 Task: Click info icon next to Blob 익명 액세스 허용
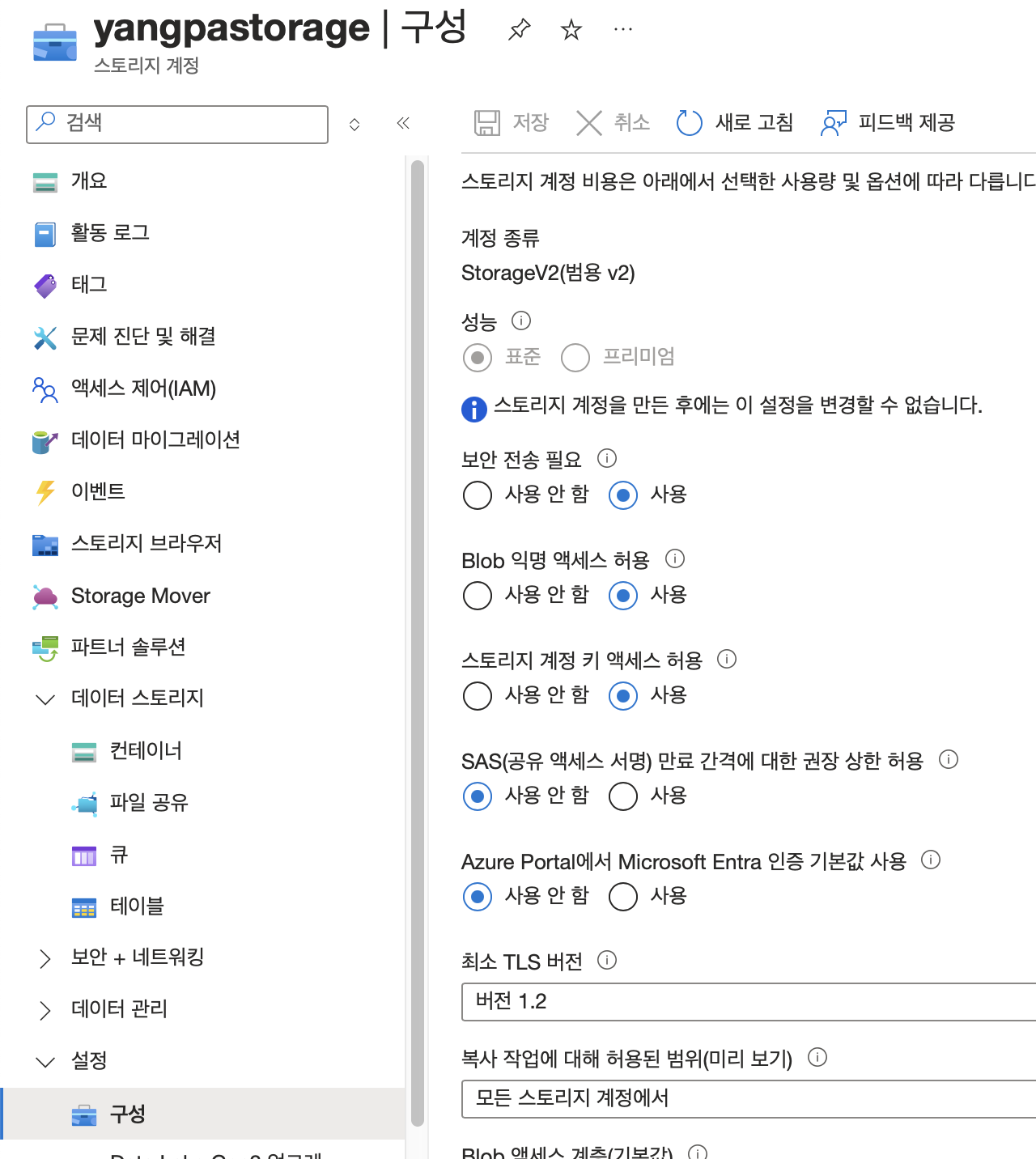pyautogui.click(x=675, y=558)
